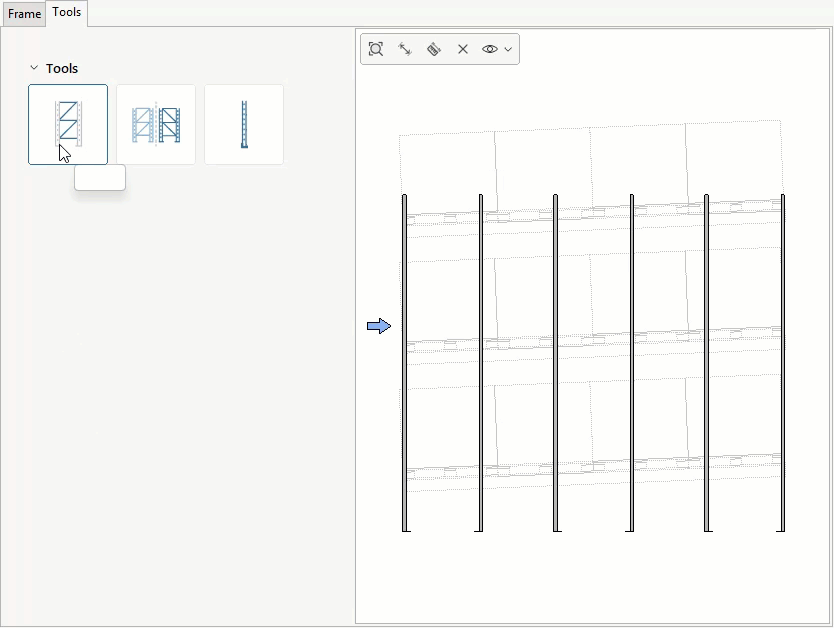Open the dropdown arrow beside the eye icon
Screen dimensions: 834x628
tap(508, 49)
